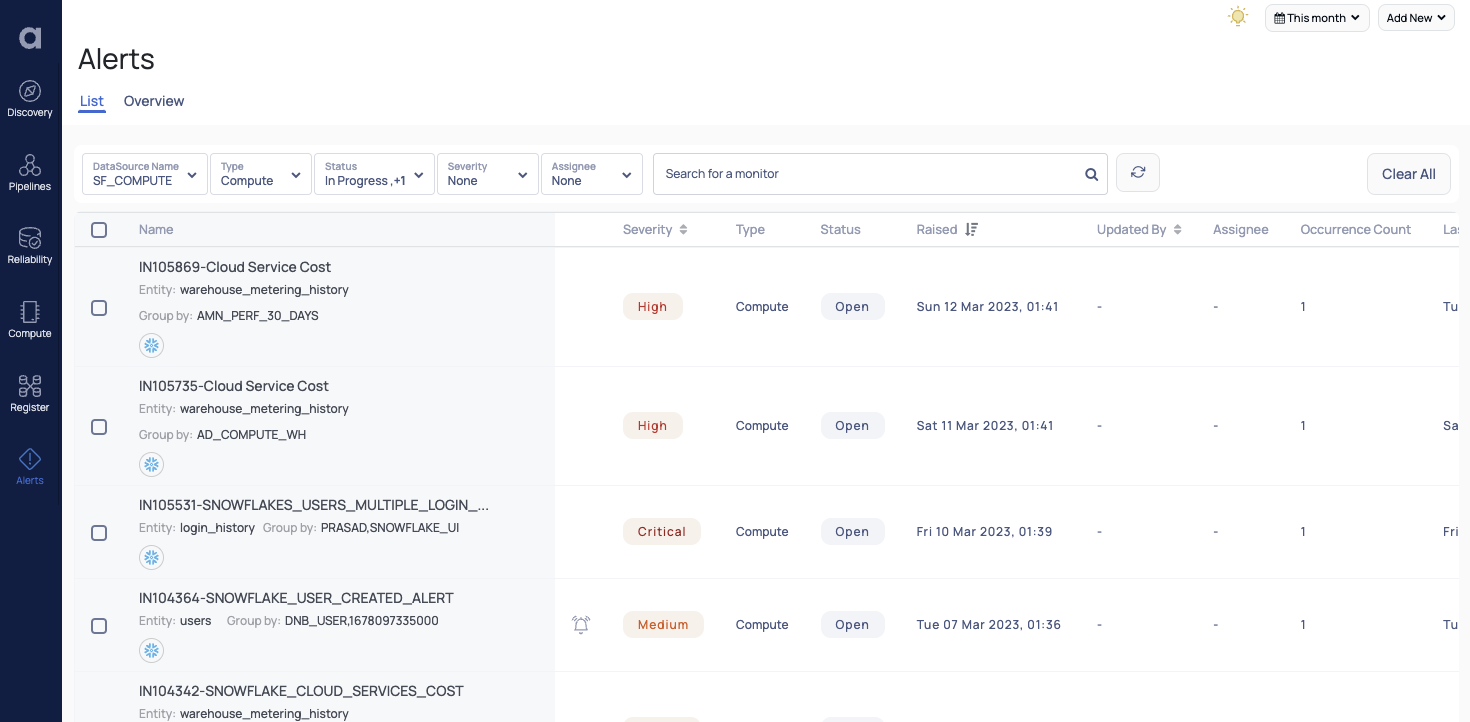Open the Compute section from sidebar
1470x722 pixels.
click(x=30, y=318)
